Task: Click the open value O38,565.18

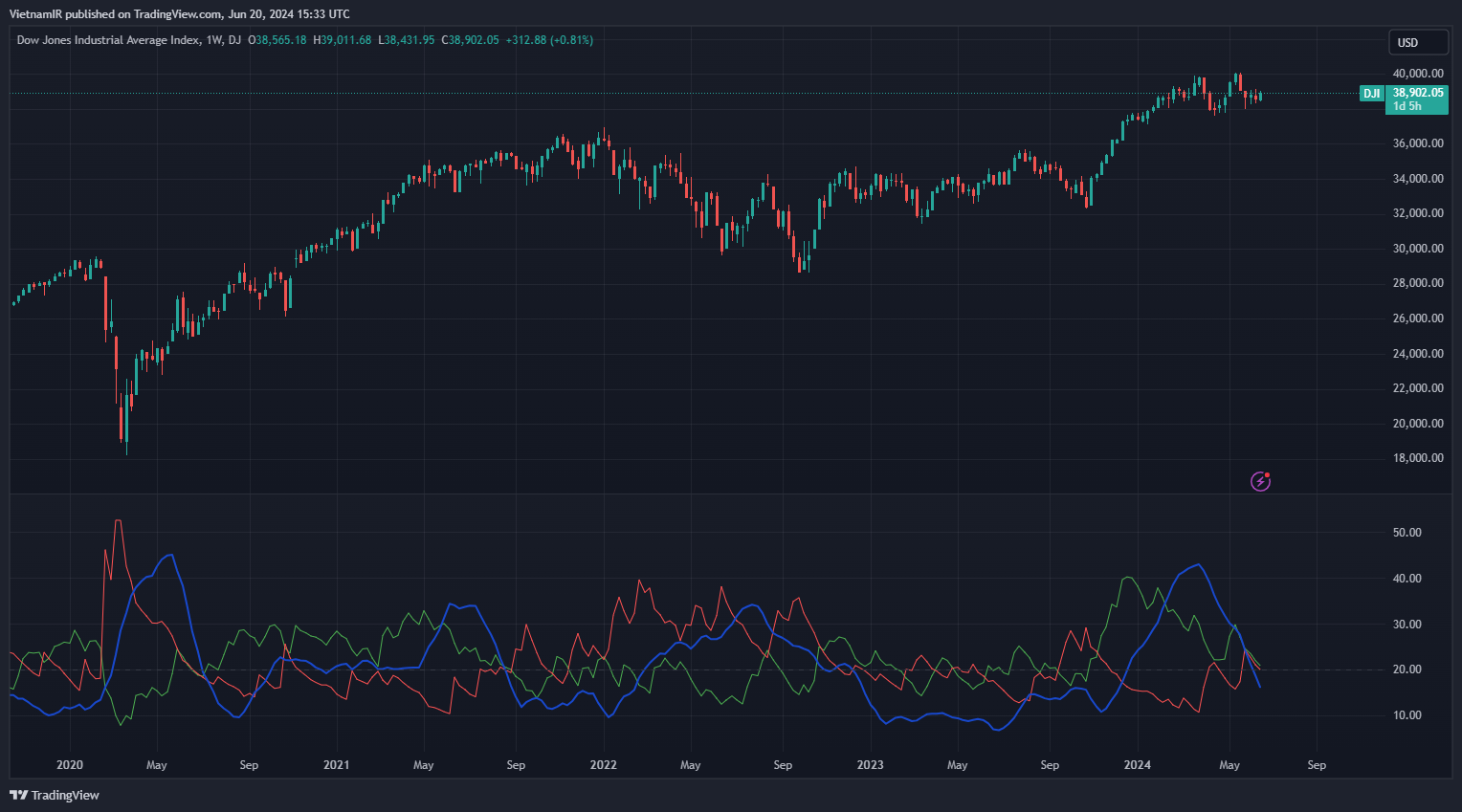Action: pyautogui.click(x=277, y=40)
